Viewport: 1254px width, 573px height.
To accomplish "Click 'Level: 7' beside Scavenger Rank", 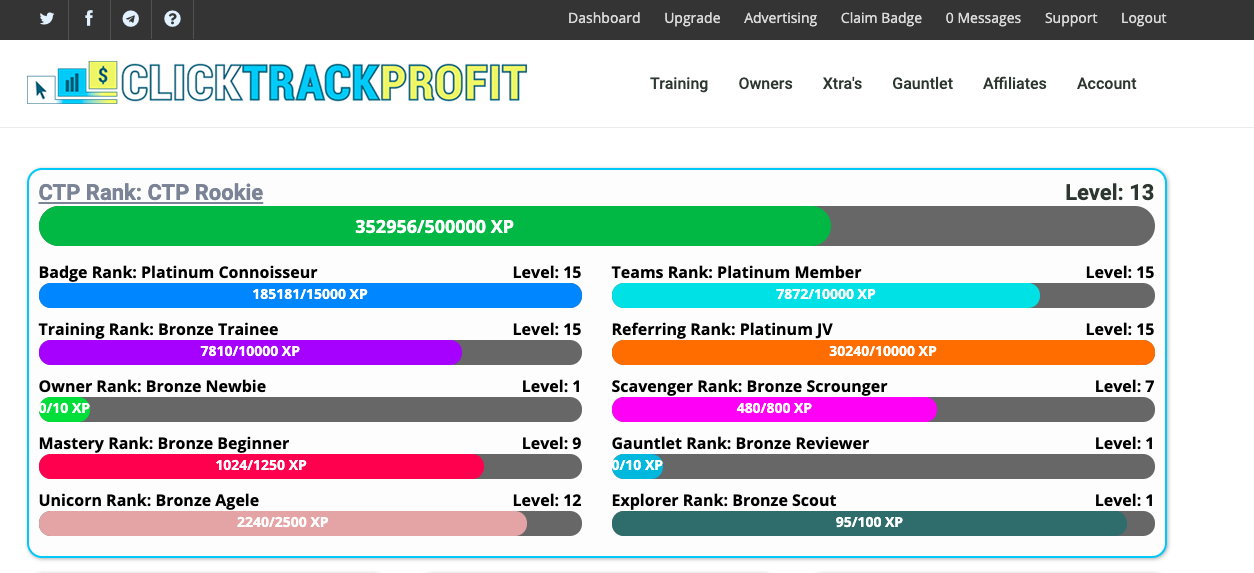I will pos(1125,386).
